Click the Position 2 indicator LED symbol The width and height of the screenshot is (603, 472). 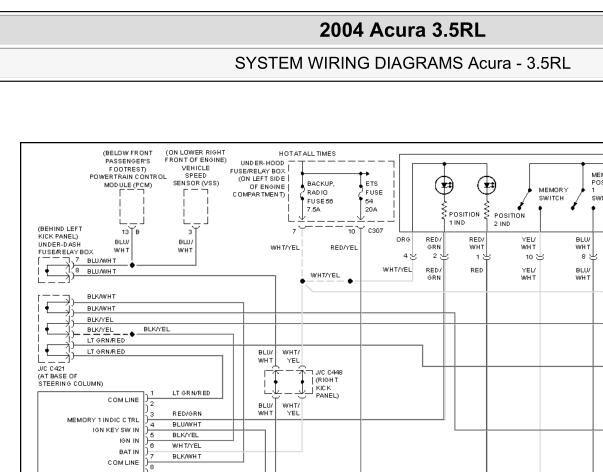pyautogui.click(x=486, y=185)
